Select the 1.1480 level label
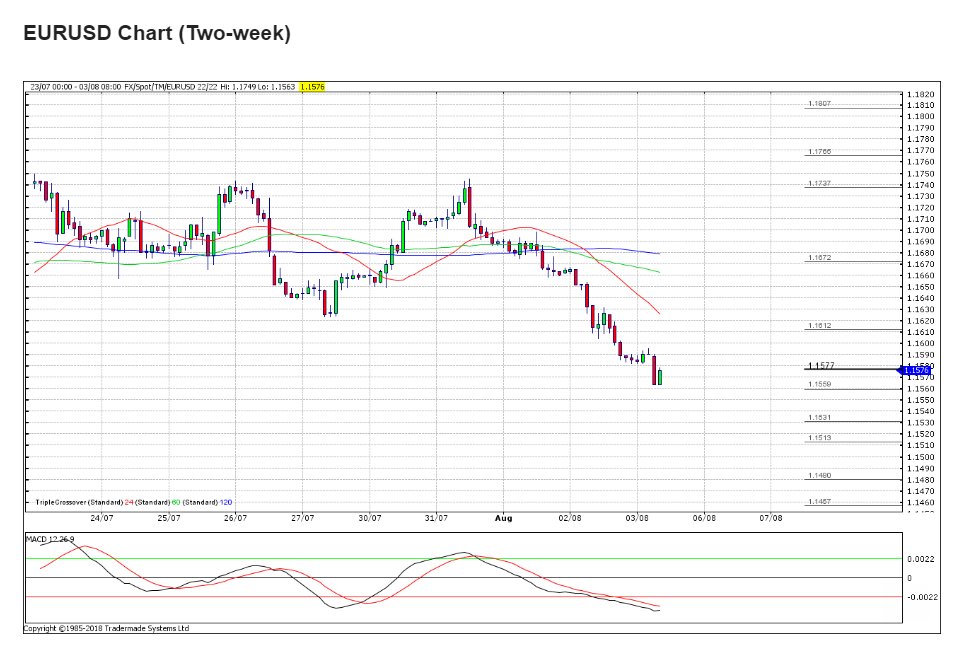Viewport: 968px width, 661px height. coord(820,475)
